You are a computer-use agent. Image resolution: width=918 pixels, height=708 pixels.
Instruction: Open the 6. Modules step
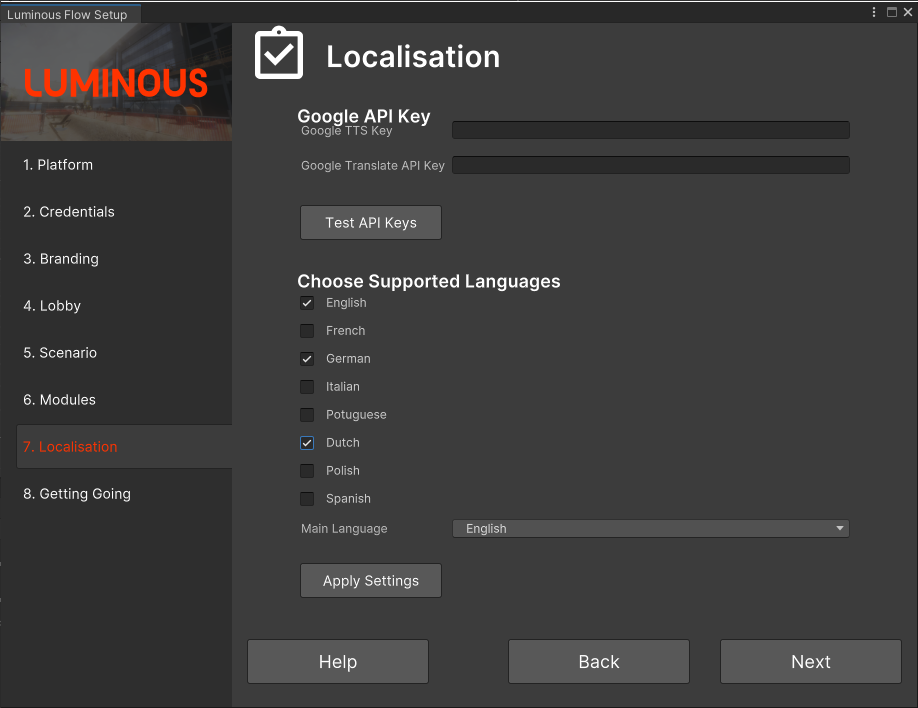(60, 400)
